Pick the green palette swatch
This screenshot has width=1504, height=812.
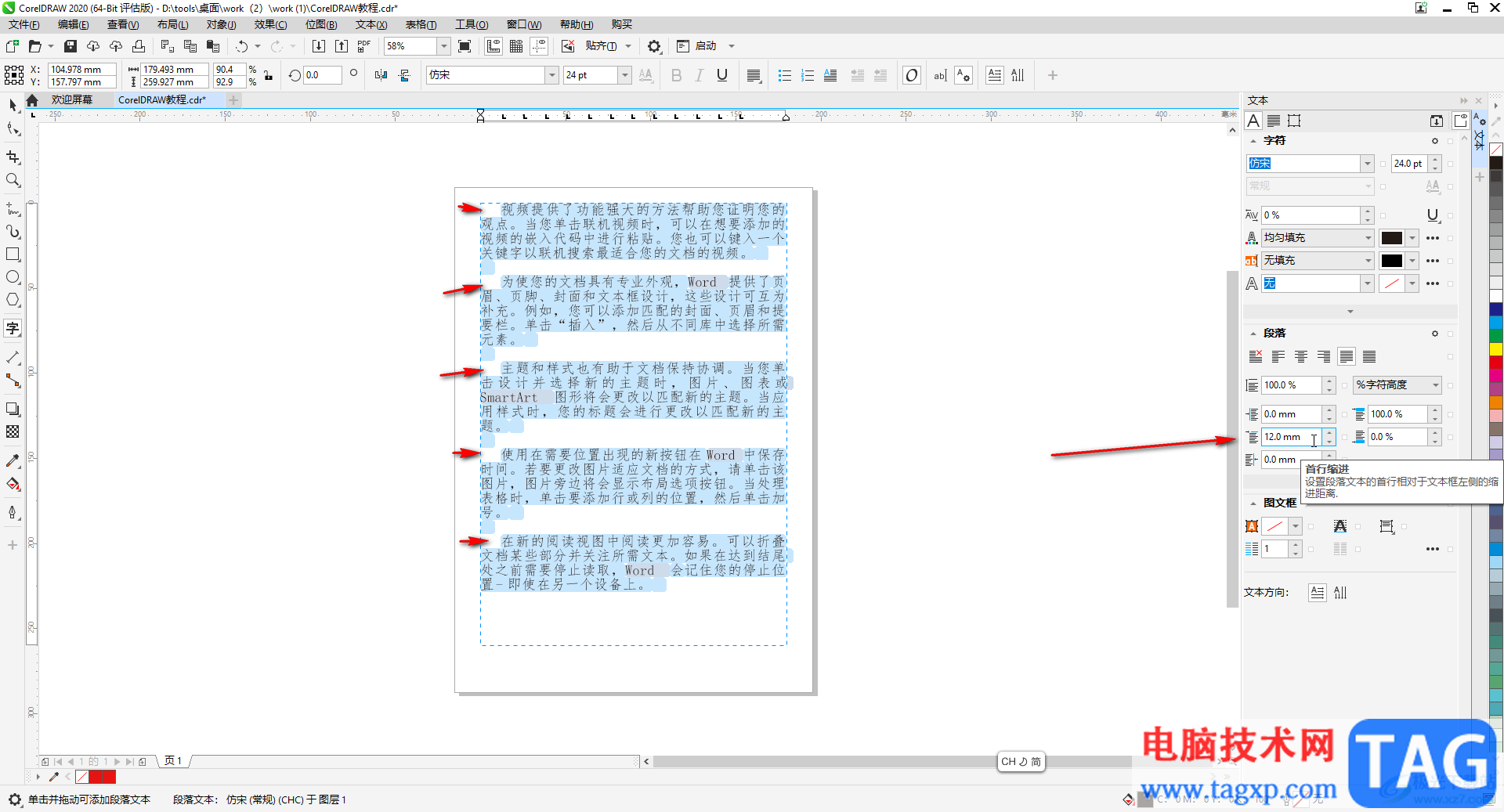(1496, 337)
